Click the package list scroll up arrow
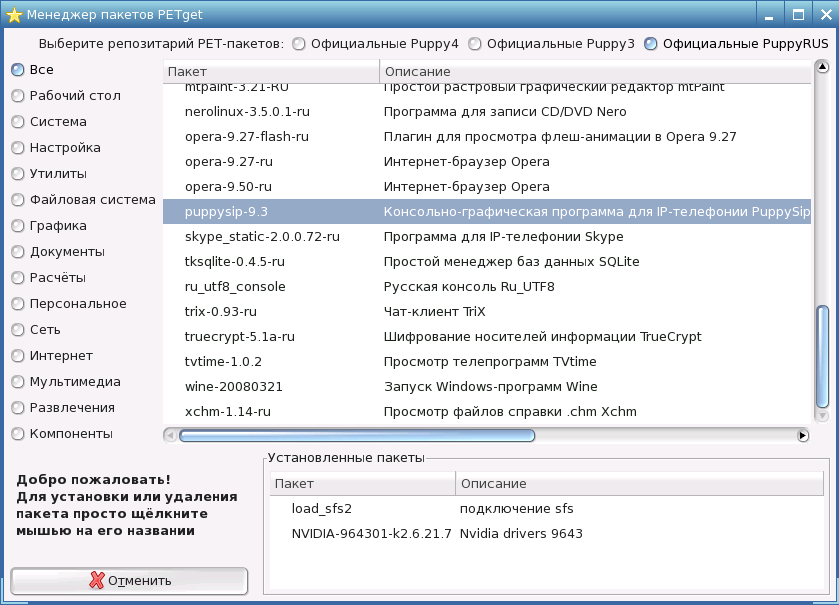The image size is (839, 605). tap(823, 68)
